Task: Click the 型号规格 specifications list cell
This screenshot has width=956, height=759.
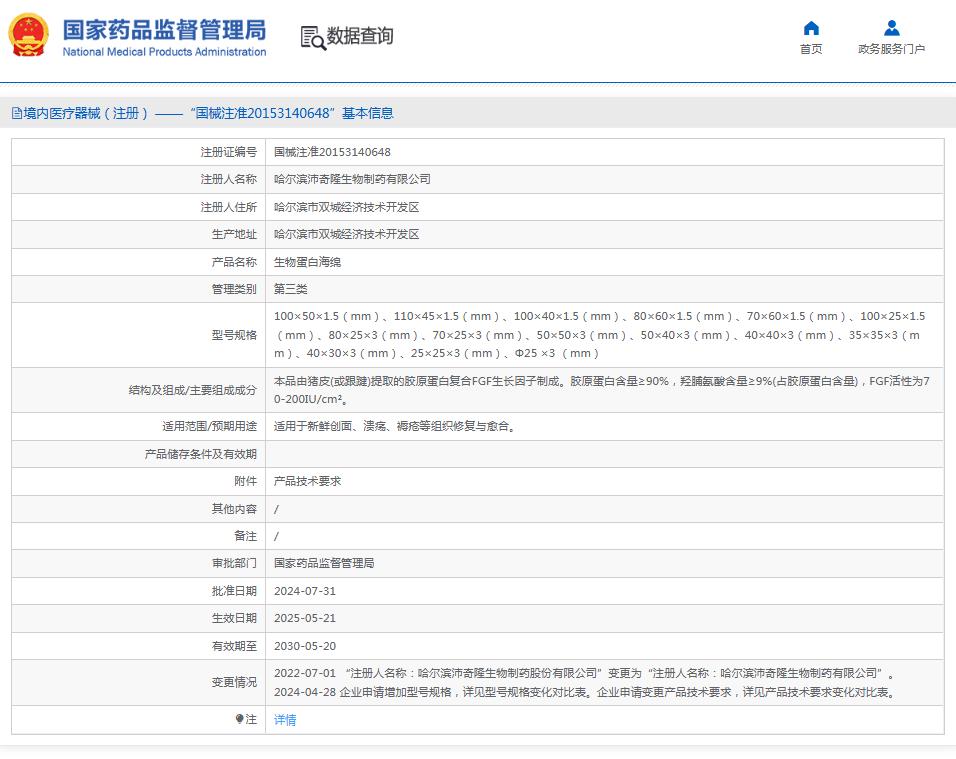Action: pos(600,335)
